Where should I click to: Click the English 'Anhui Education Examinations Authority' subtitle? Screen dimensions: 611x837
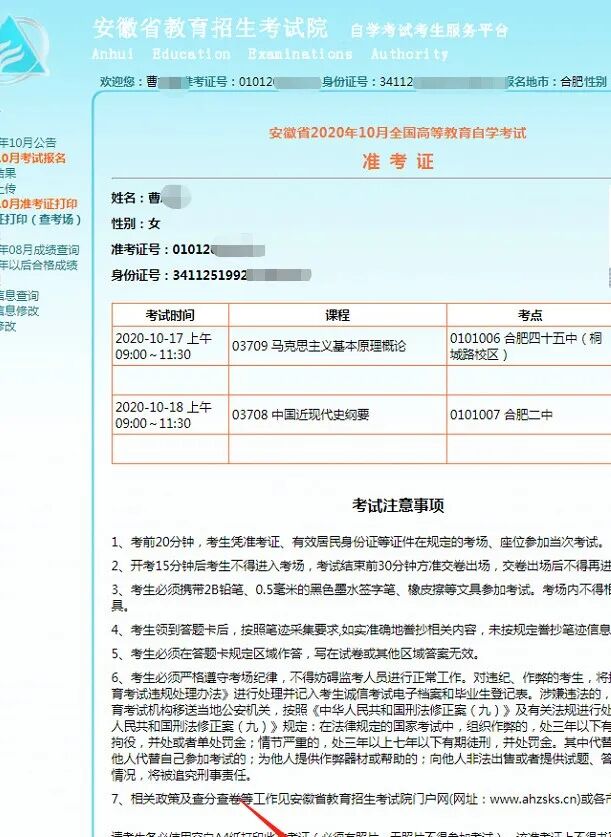(270, 54)
